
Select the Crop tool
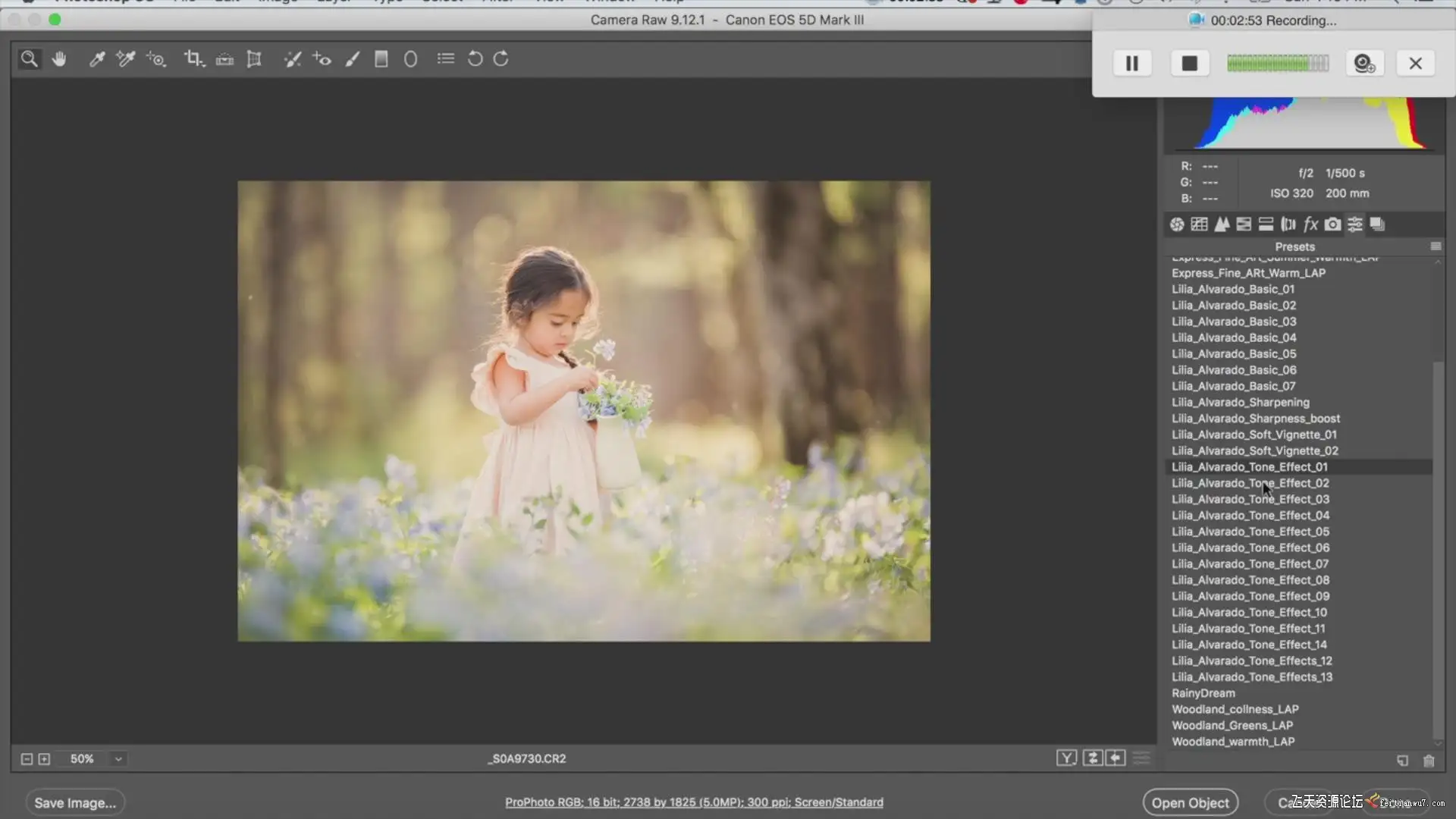pyautogui.click(x=193, y=59)
